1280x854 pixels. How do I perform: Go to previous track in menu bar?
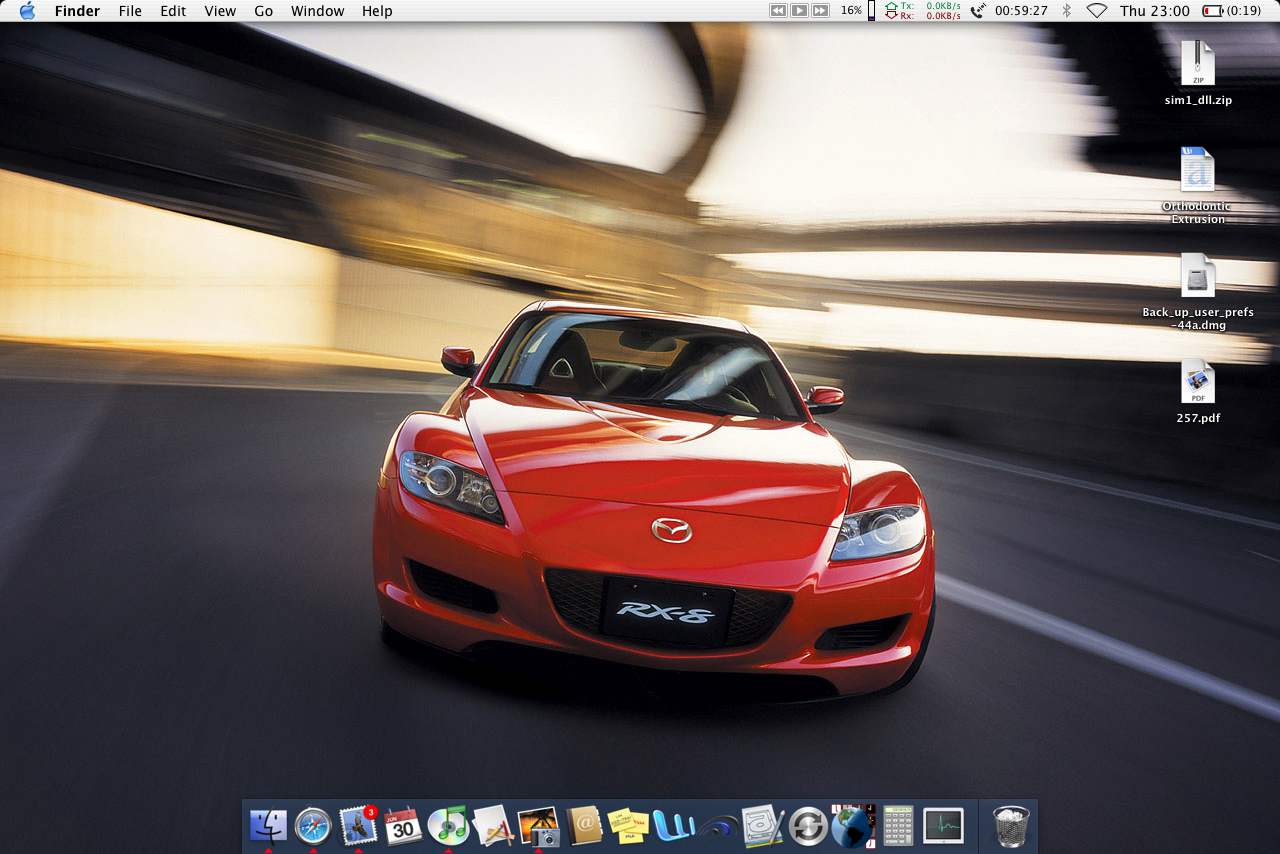pos(778,10)
